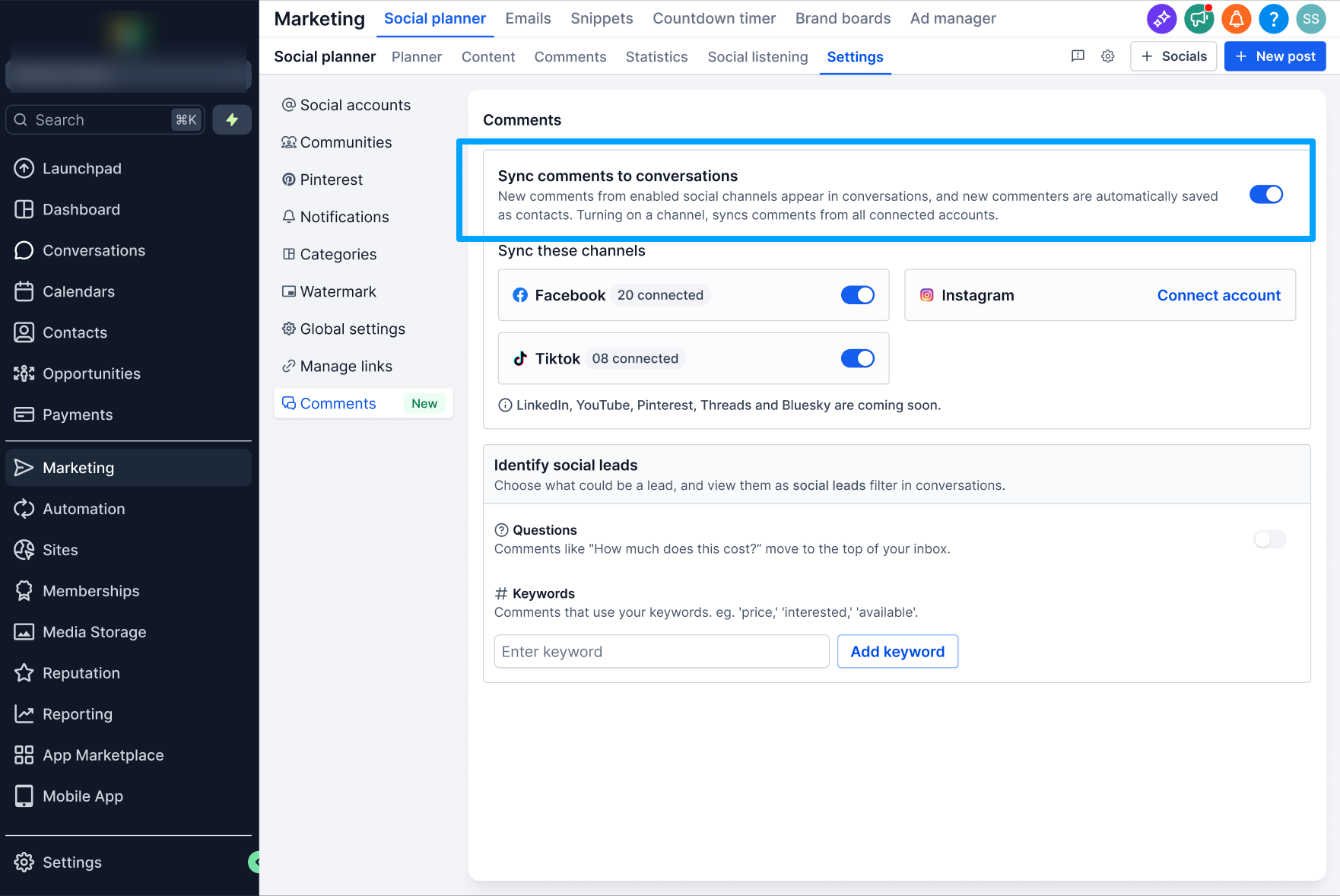Switch to the Snippets tab
1340x896 pixels.
click(602, 18)
